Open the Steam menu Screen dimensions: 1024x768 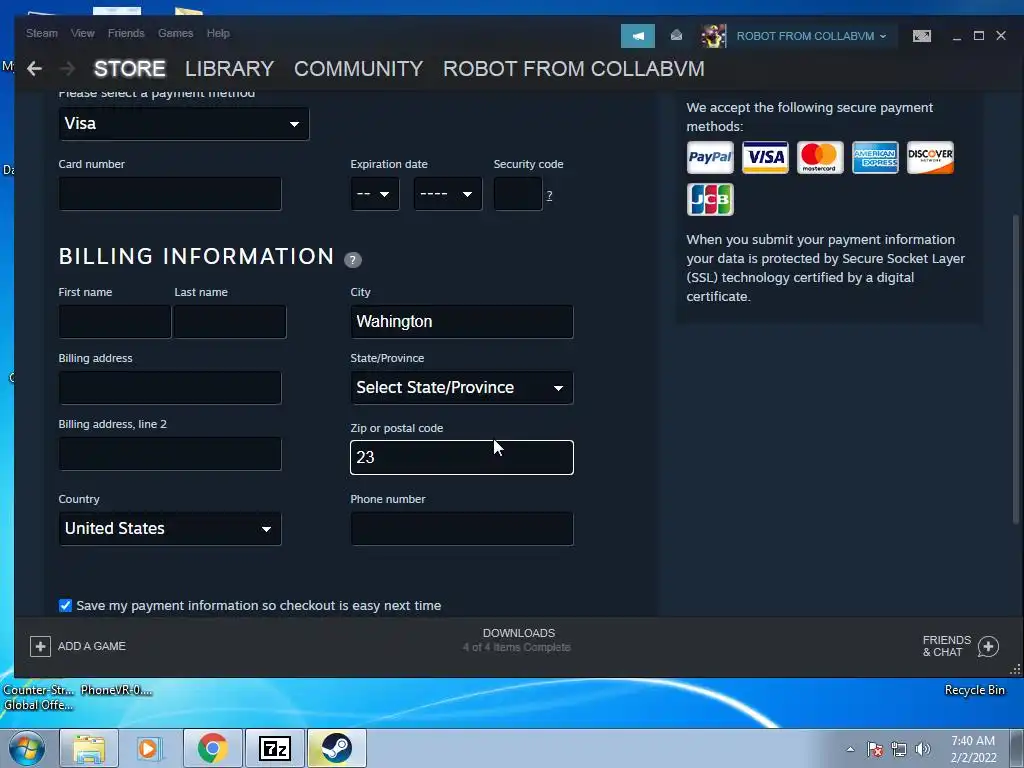pyautogui.click(x=42, y=33)
